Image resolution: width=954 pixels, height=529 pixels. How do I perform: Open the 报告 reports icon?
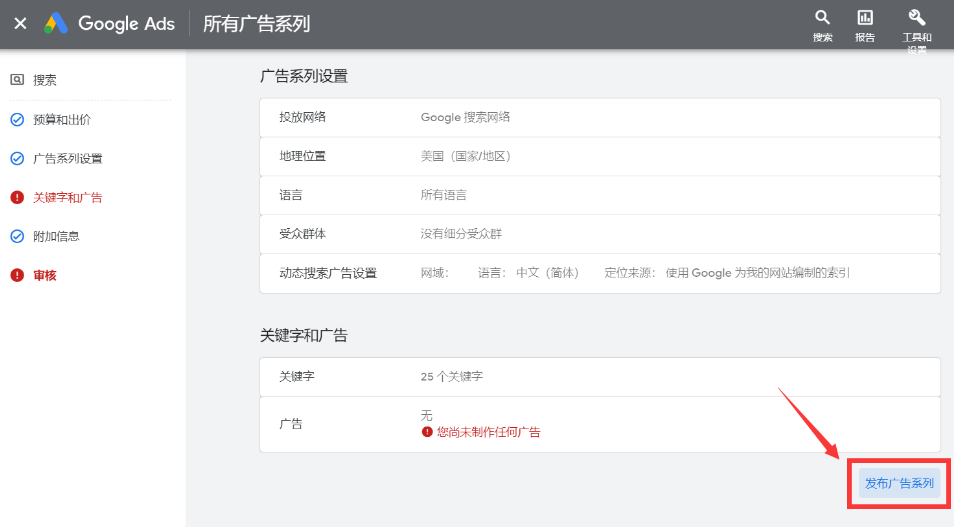(865, 18)
